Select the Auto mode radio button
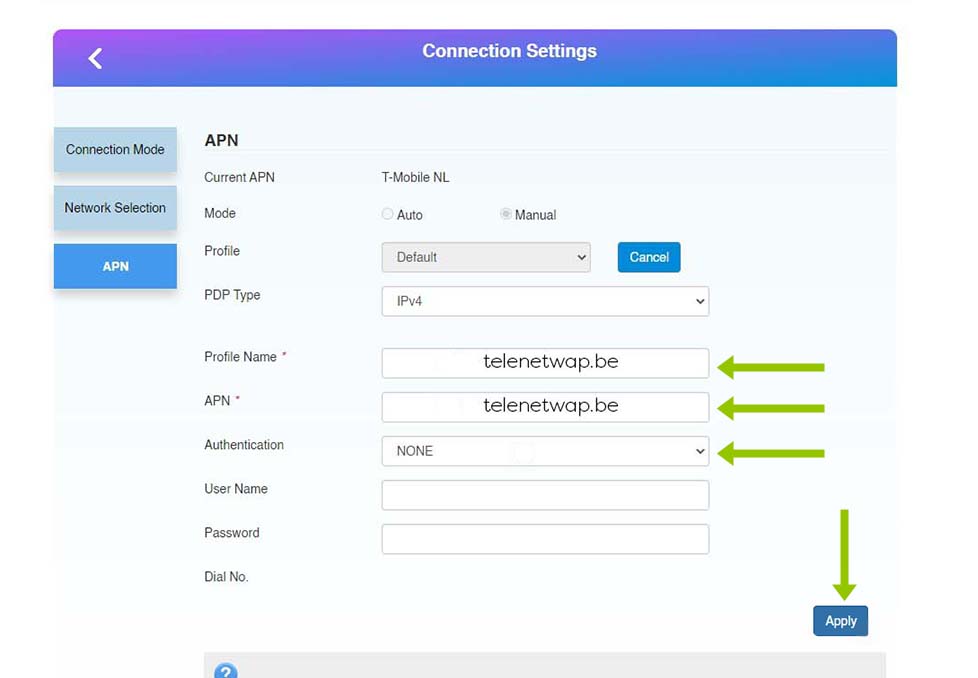978x678 pixels. click(x=388, y=214)
